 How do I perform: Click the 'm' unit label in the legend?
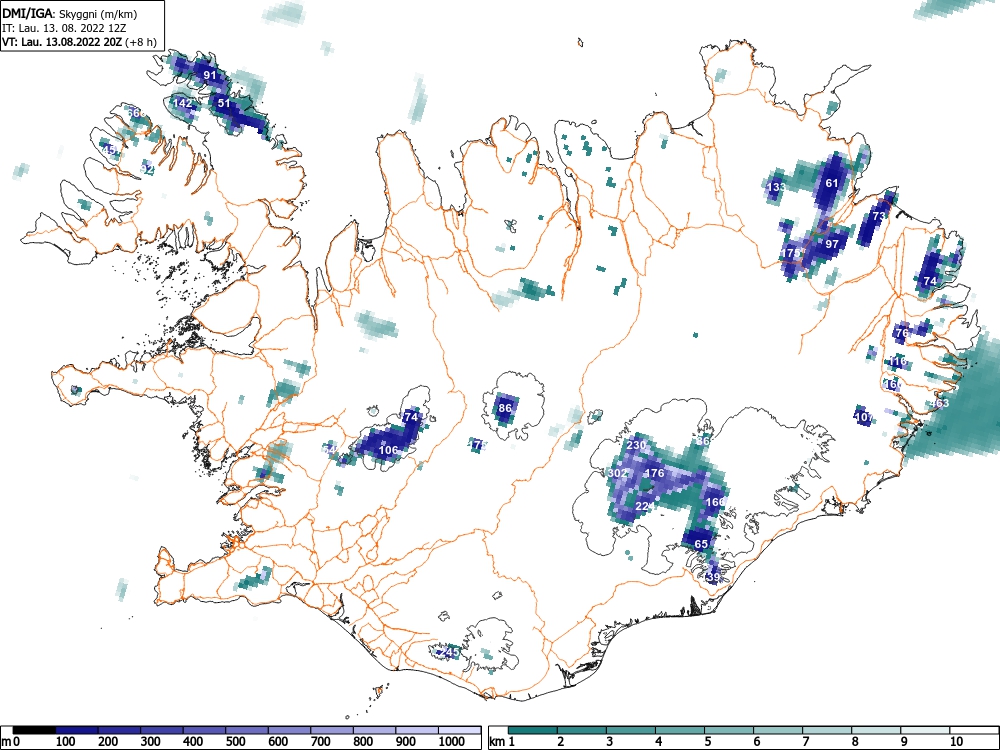4,742
